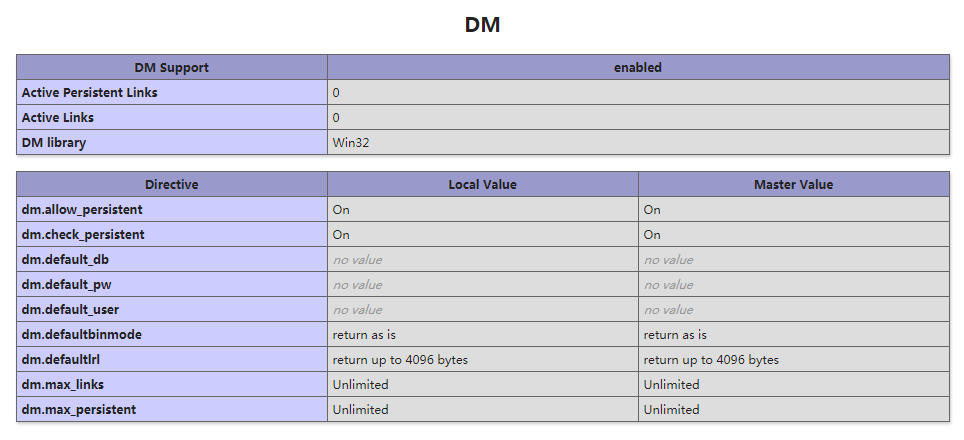Image resolution: width=964 pixels, height=440 pixels.
Task: Click the Active Links row label
Action: [58, 117]
